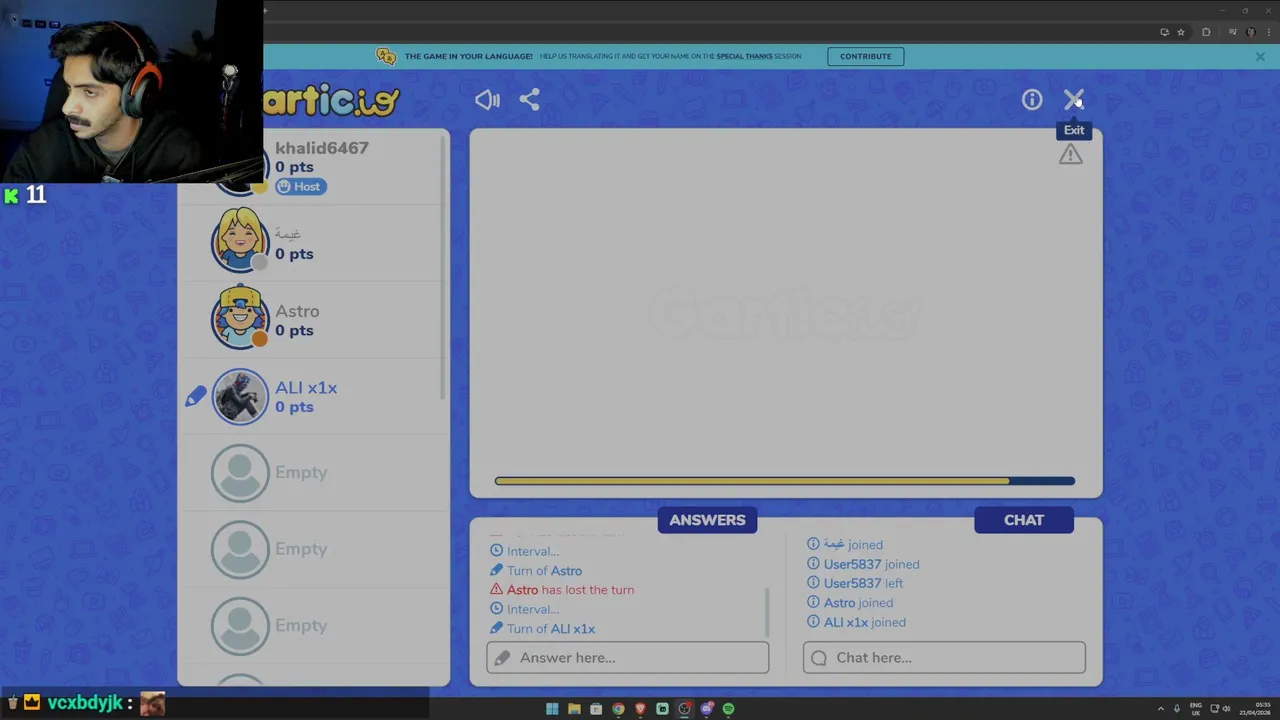Click the microphone tray icon
The height and width of the screenshot is (720, 1280).
[x=1177, y=709]
